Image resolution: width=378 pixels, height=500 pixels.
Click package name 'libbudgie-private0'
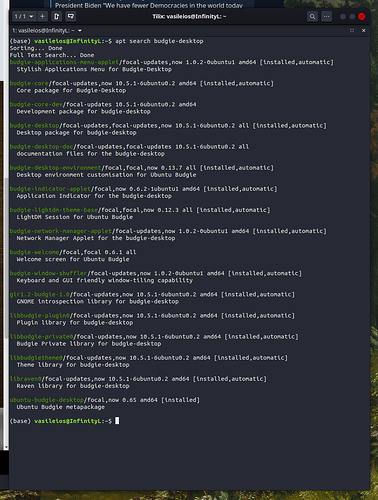pyautogui.click(x=41, y=337)
